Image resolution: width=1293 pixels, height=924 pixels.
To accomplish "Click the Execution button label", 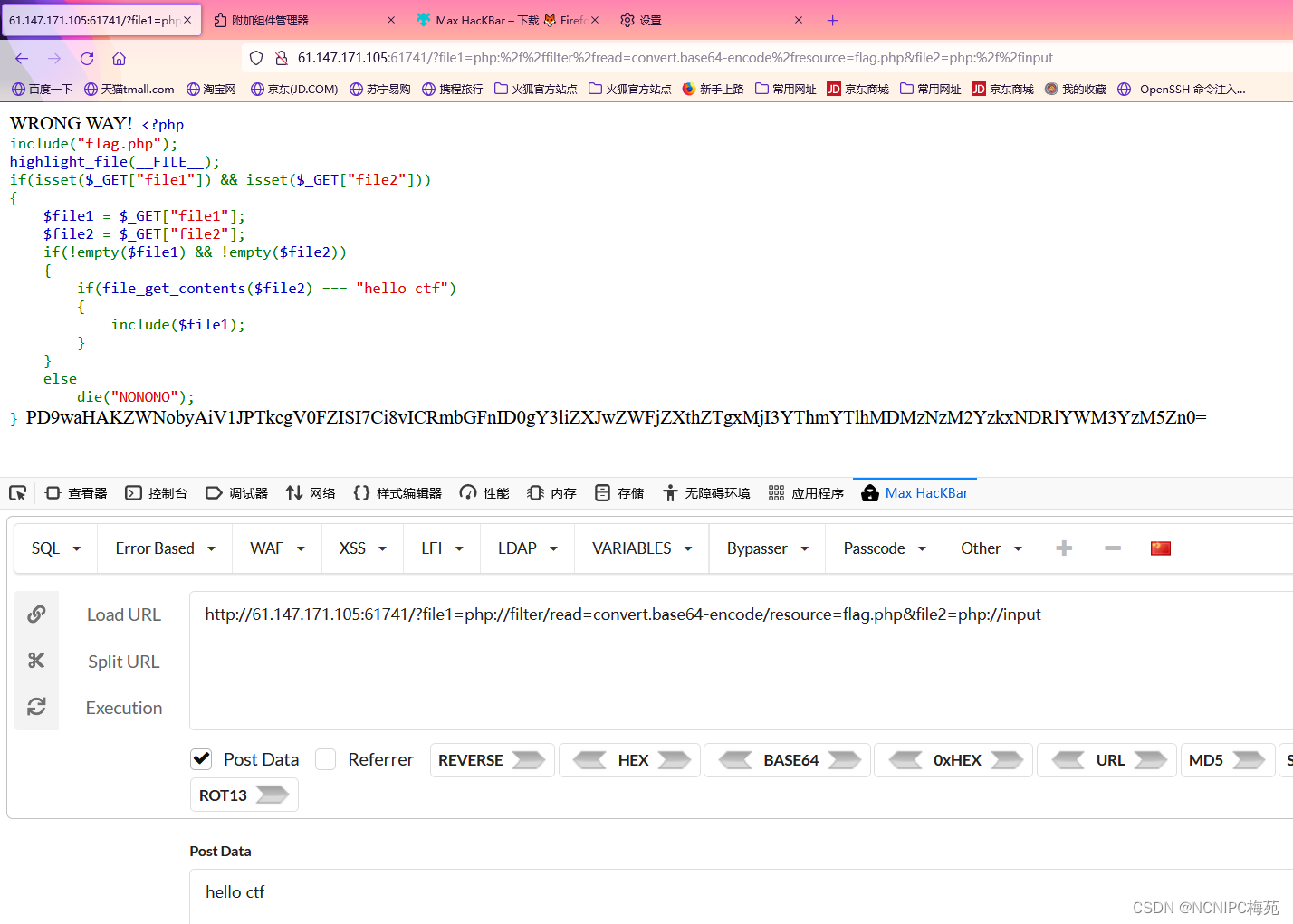I will [124, 708].
